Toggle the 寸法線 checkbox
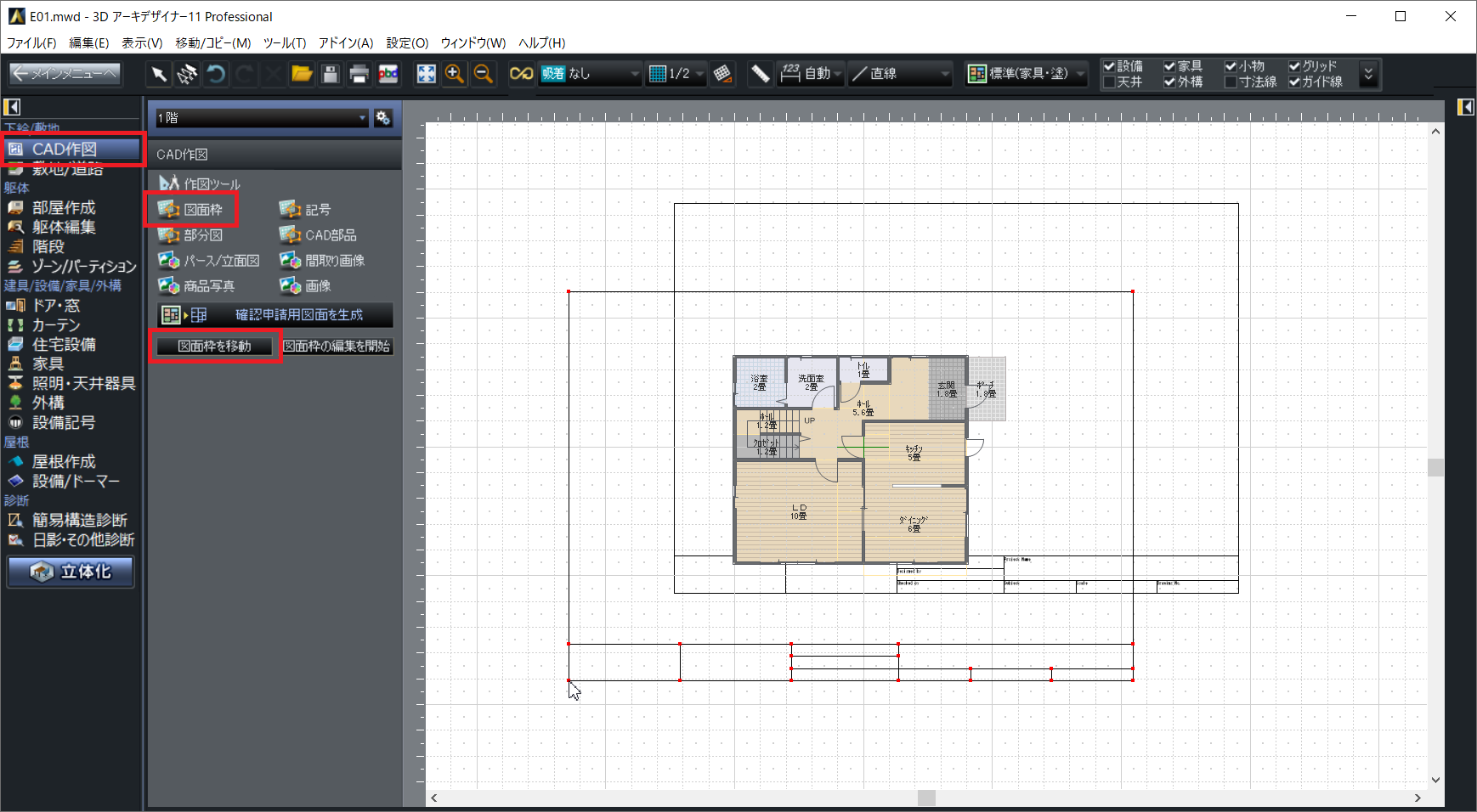 point(1231,82)
